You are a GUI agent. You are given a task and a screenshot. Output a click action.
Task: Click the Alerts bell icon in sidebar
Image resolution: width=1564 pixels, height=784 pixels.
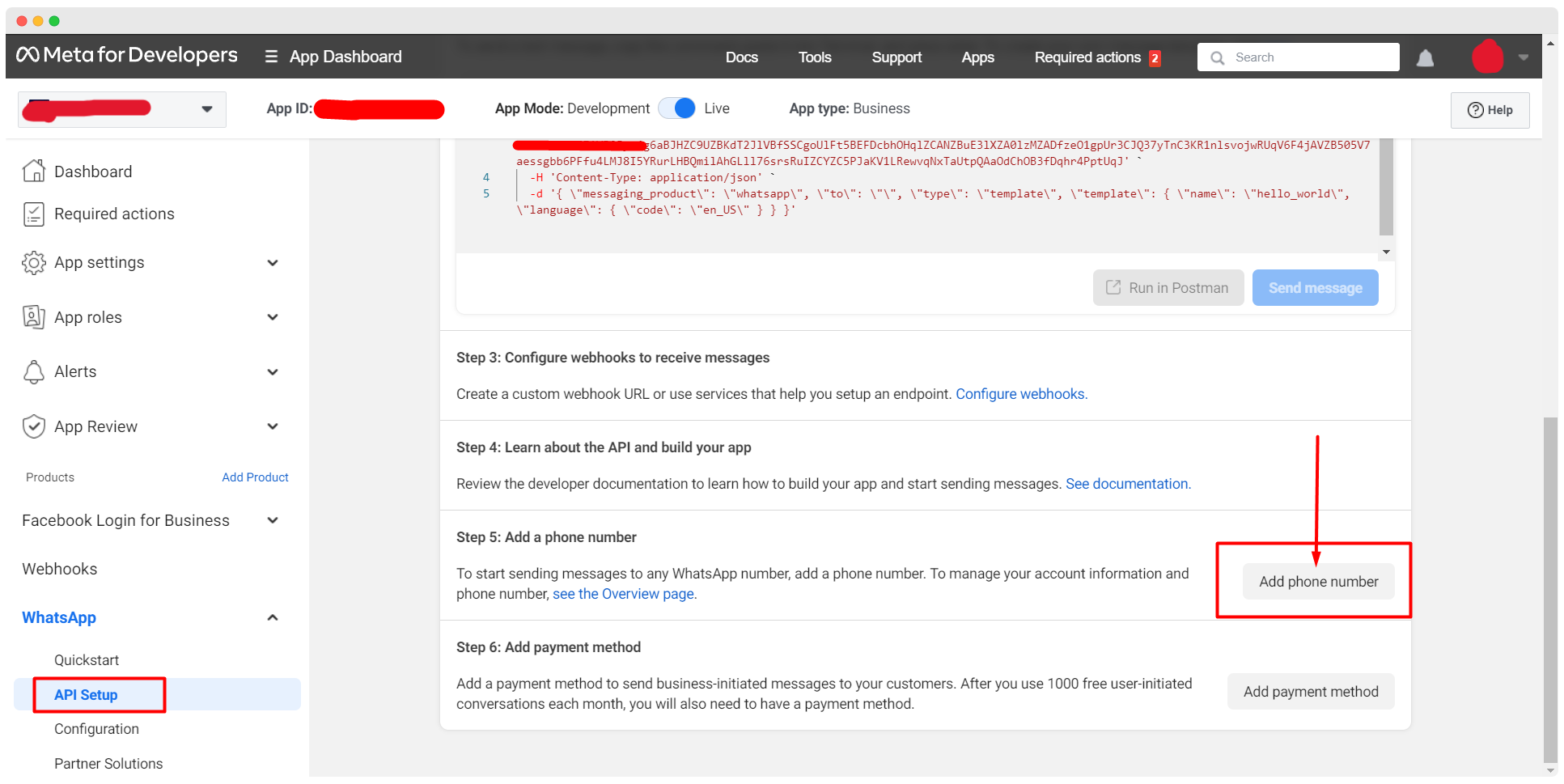(33, 371)
